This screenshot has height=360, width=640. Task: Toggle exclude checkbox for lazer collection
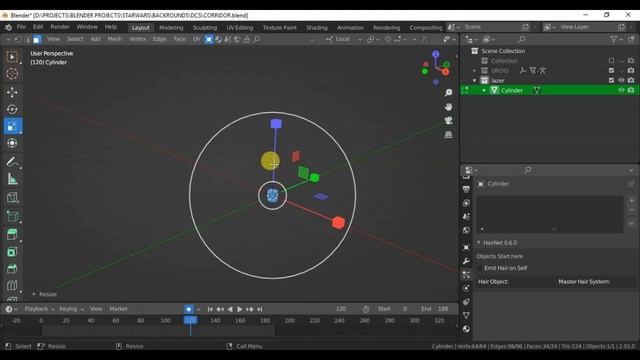pyautogui.click(x=611, y=80)
